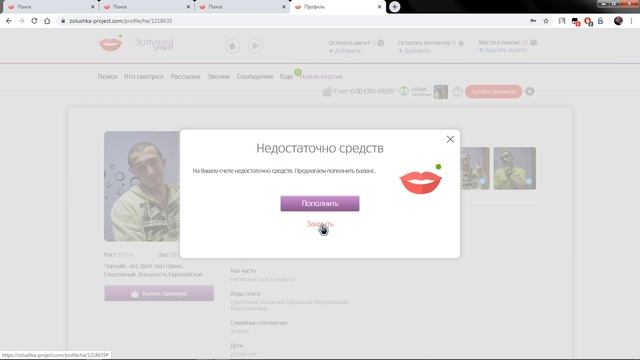Click the browser forward arrow
640x360 pixels.
pyautogui.click(x=21, y=21)
